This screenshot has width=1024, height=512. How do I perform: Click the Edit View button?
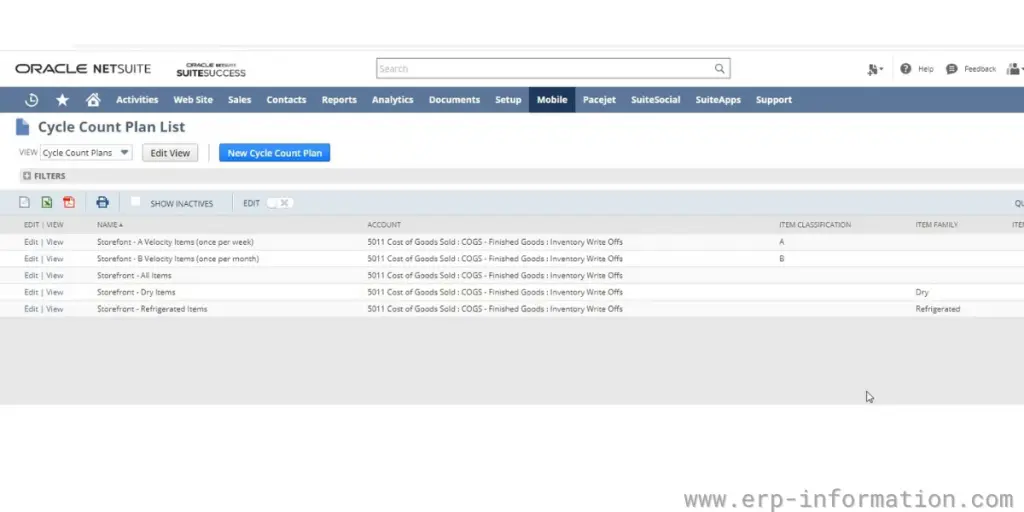click(170, 153)
